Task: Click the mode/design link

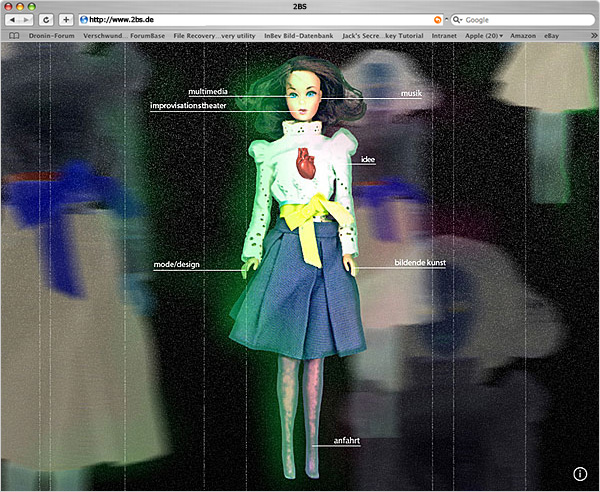Action: tap(176, 264)
